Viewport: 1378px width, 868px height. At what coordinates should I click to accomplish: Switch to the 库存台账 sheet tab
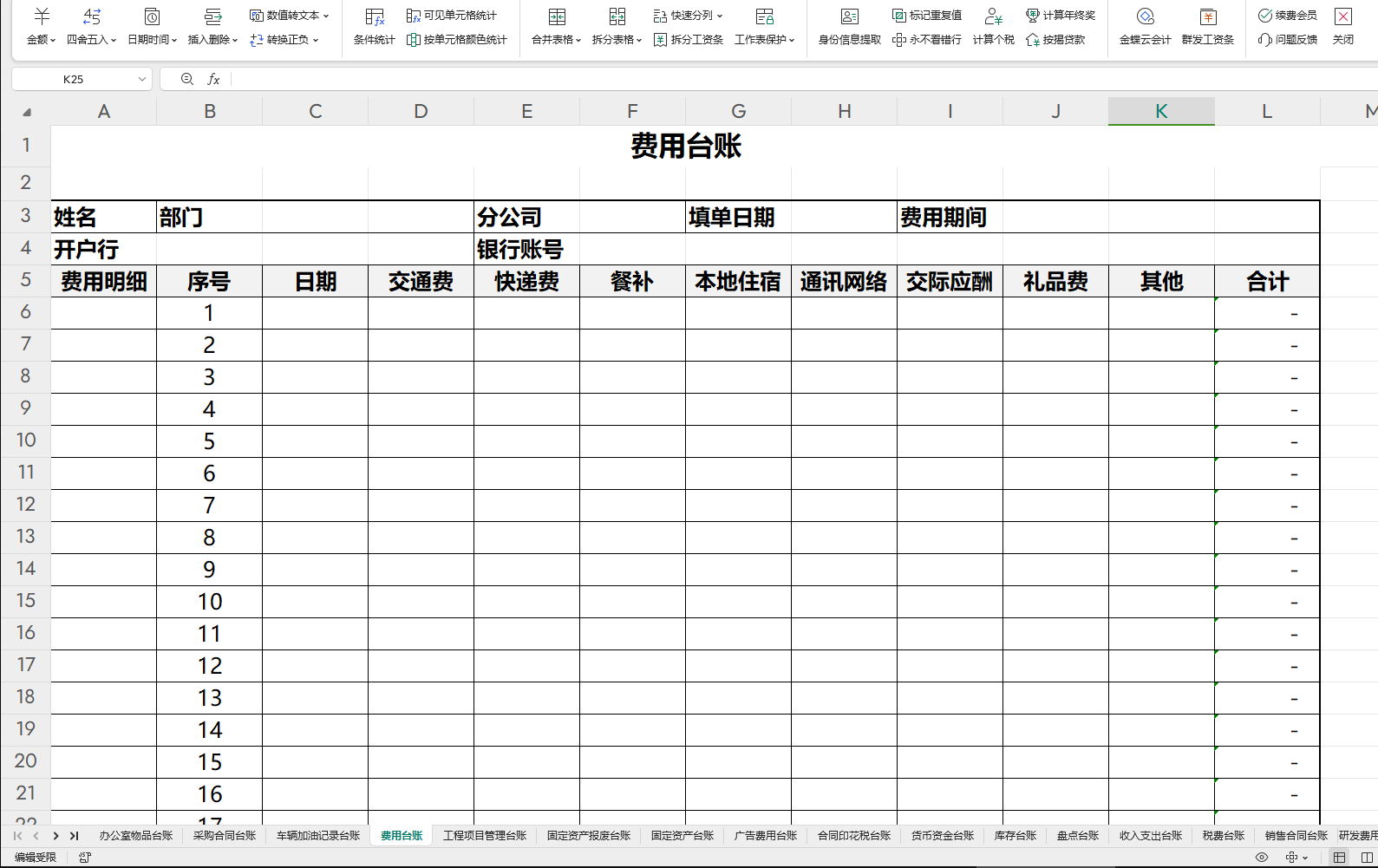coord(1016,836)
